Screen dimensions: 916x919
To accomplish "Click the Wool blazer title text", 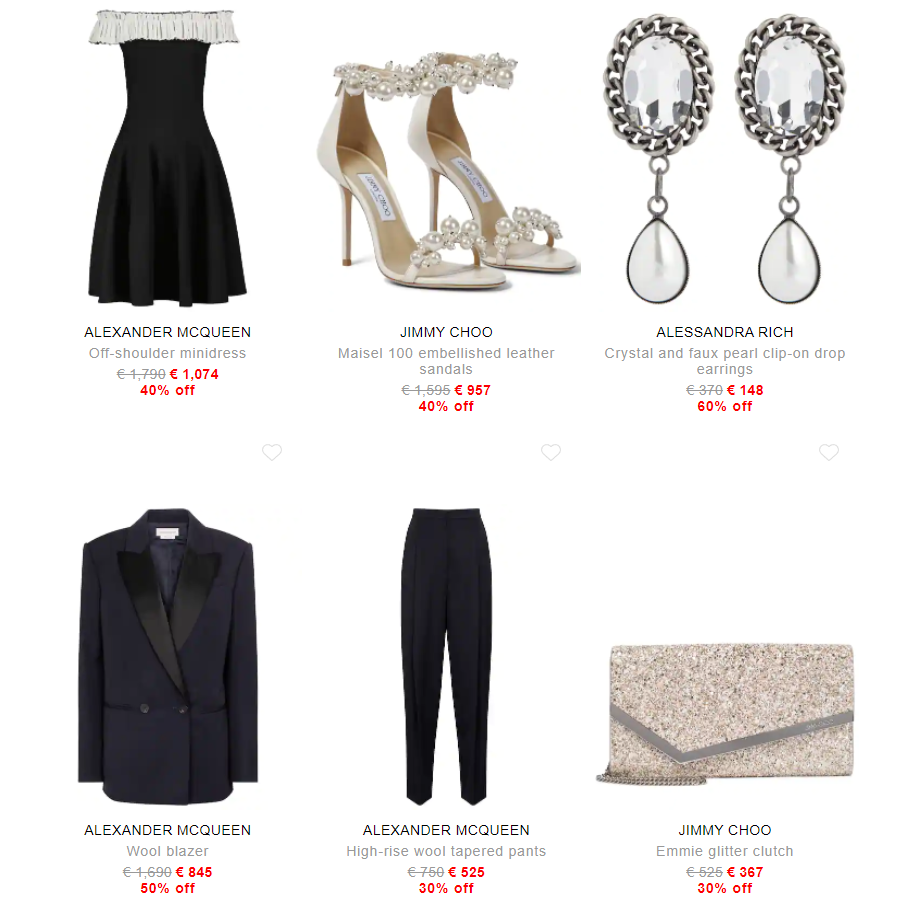I will (168, 851).
